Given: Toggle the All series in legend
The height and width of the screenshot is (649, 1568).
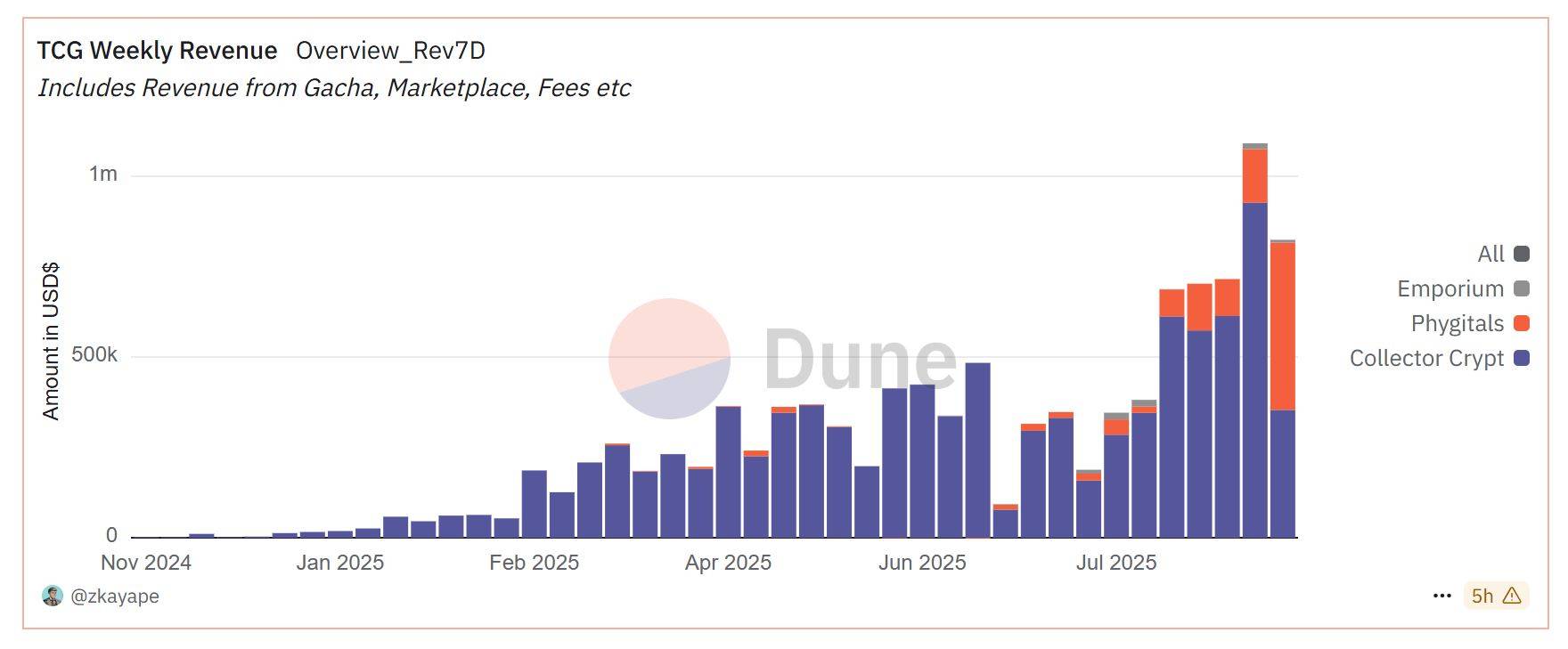Looking at the screenshot, I should [1503, 254].
